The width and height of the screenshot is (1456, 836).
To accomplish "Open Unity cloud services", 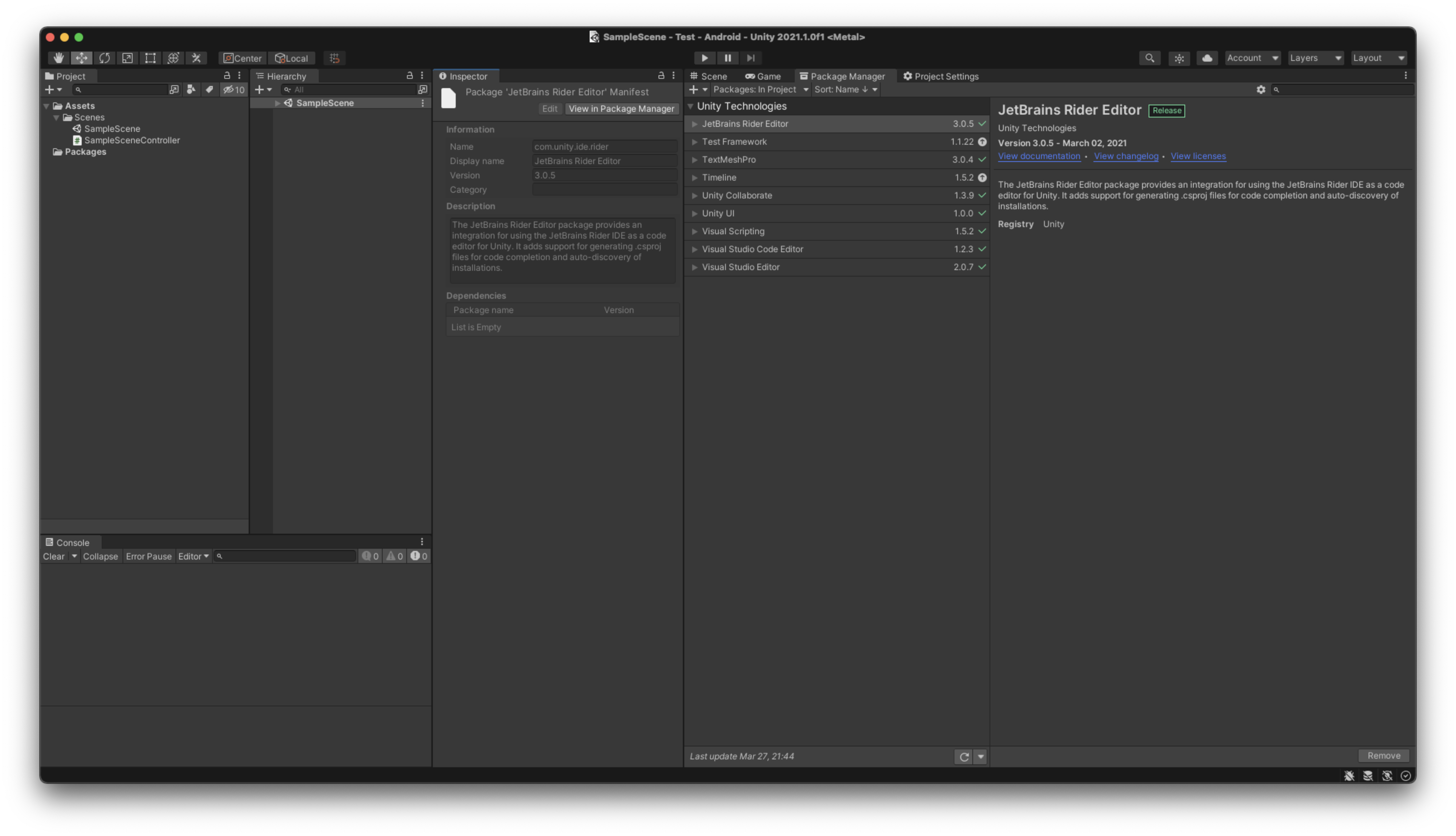I will tap(1207, 57).
